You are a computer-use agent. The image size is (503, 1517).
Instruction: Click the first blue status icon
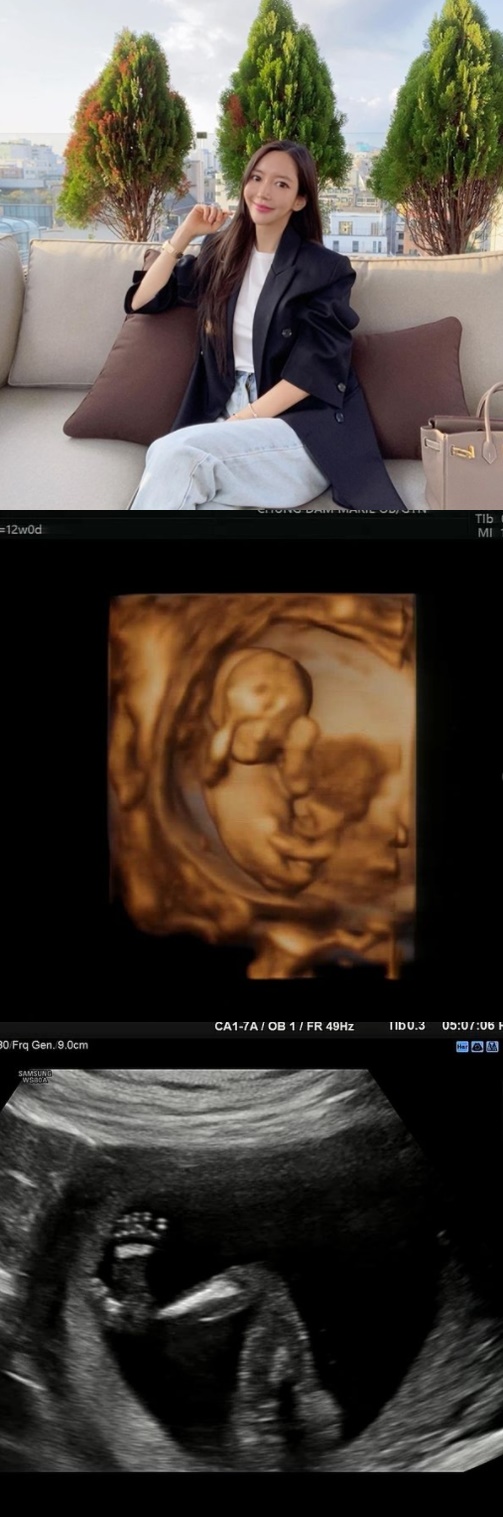click(x=462, y=1046)
